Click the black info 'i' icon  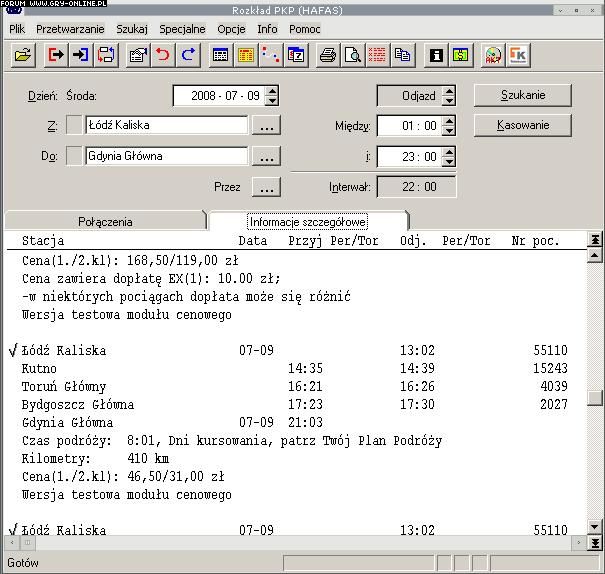436,56
